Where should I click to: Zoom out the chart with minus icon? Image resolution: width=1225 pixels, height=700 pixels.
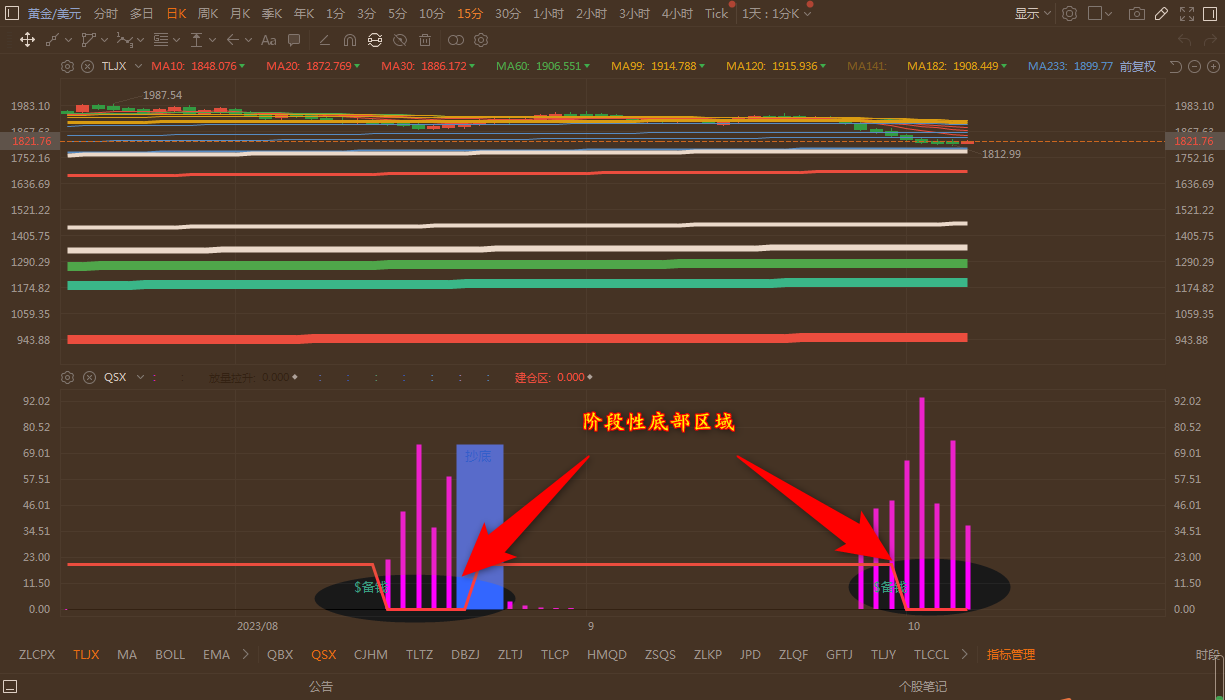coord(1194,66)
